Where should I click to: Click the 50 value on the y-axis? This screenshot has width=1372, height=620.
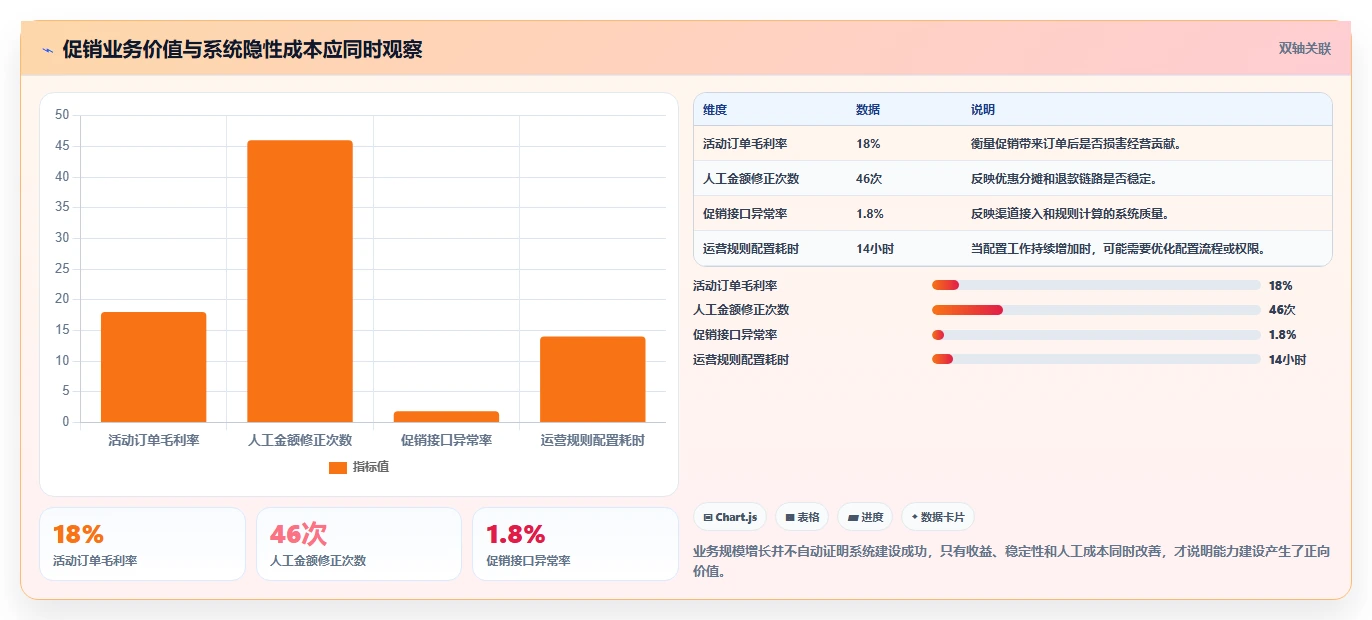pos(62,115)
